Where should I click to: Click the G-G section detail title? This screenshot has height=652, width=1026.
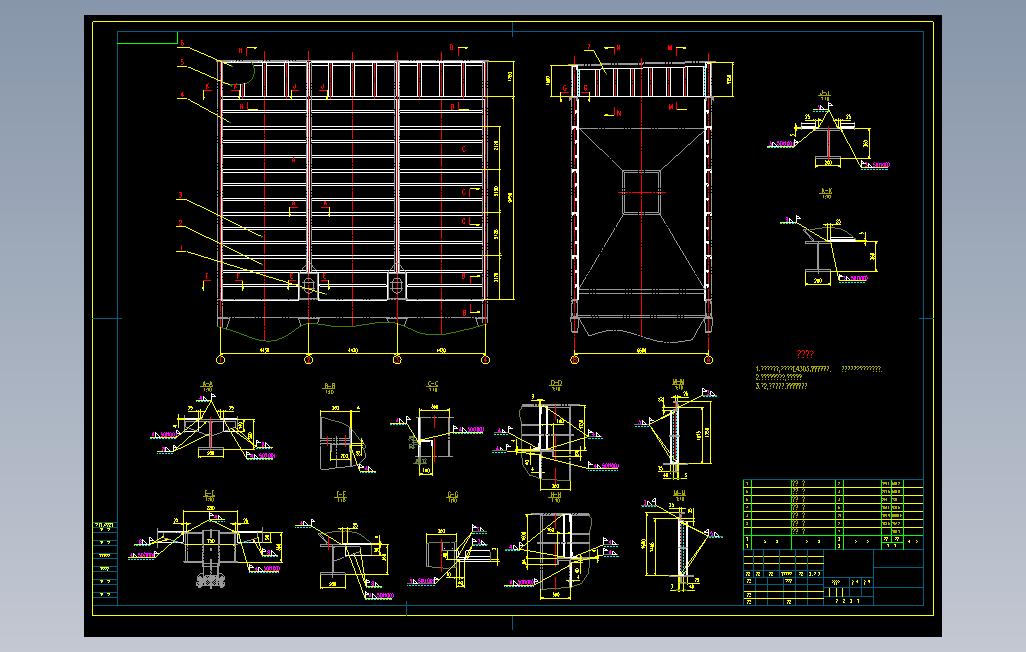pos(452,495)
